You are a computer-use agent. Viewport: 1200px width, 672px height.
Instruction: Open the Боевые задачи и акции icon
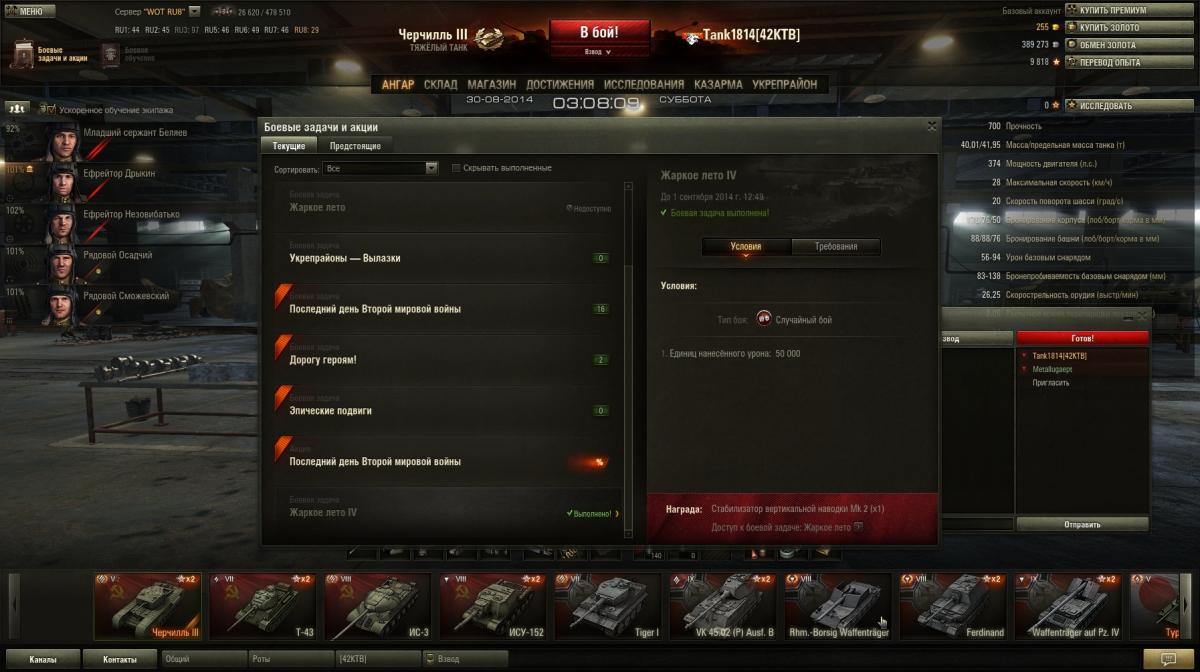(x=24, y=53)
